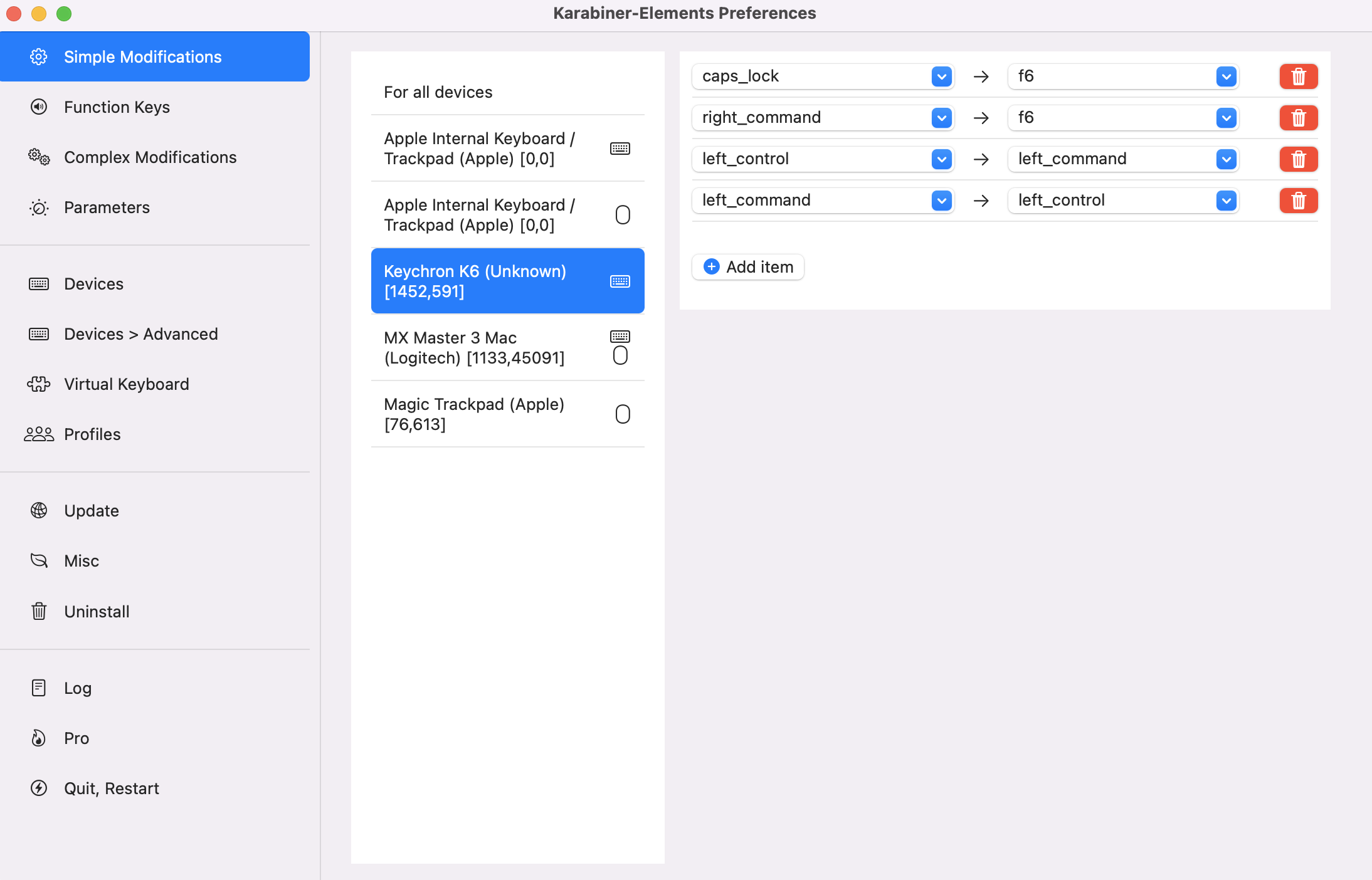Open the Profiles section
The height and width of the screenshot is (880, 1372).
tap(92, 434)
